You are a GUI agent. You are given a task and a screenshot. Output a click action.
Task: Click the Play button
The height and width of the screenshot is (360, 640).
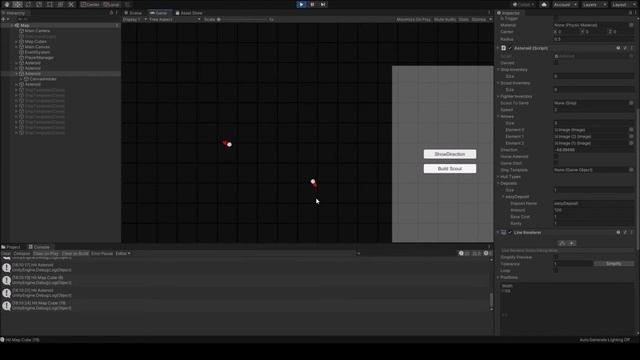click(301, 4)
